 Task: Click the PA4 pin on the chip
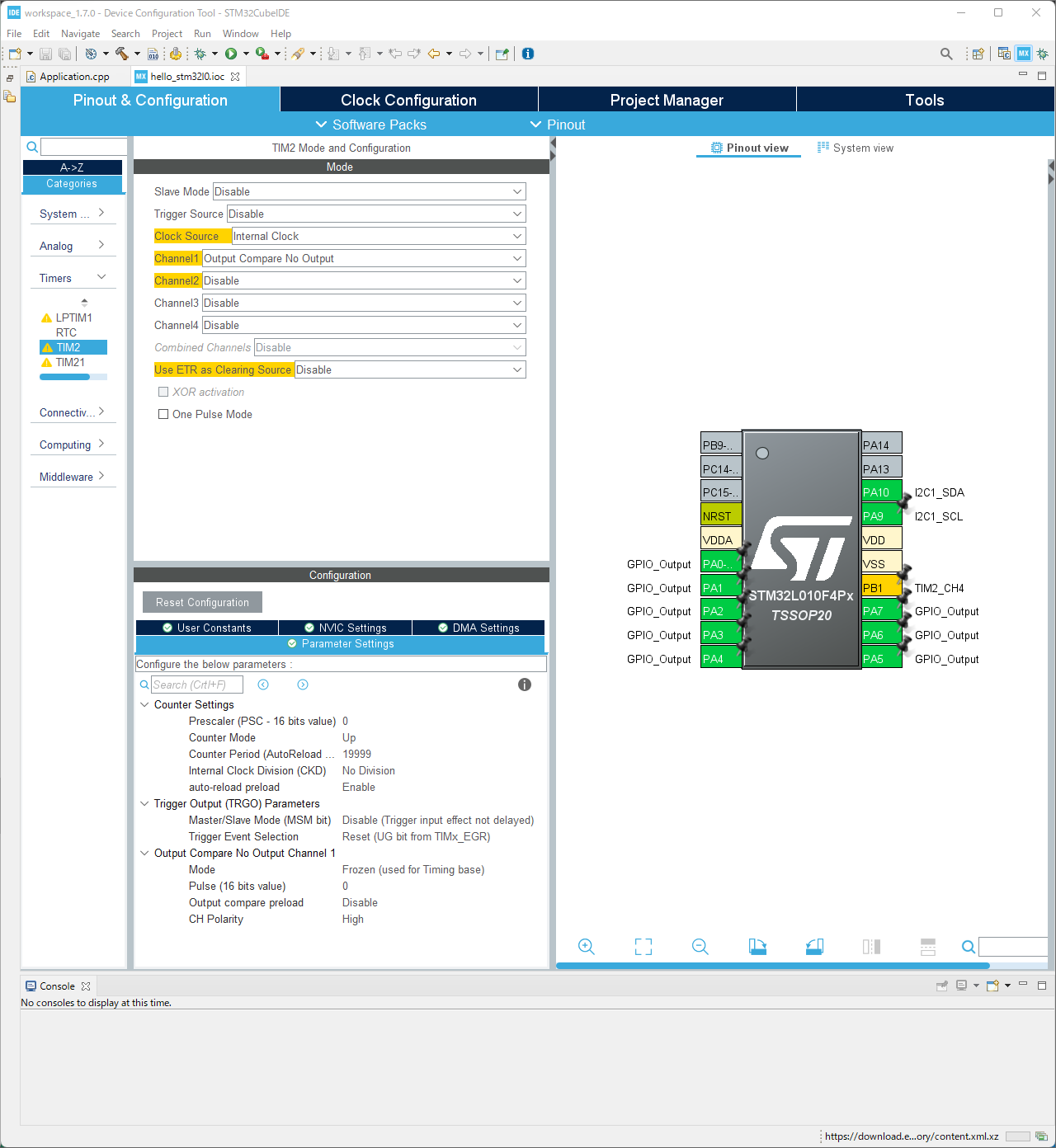pos(721,659)
